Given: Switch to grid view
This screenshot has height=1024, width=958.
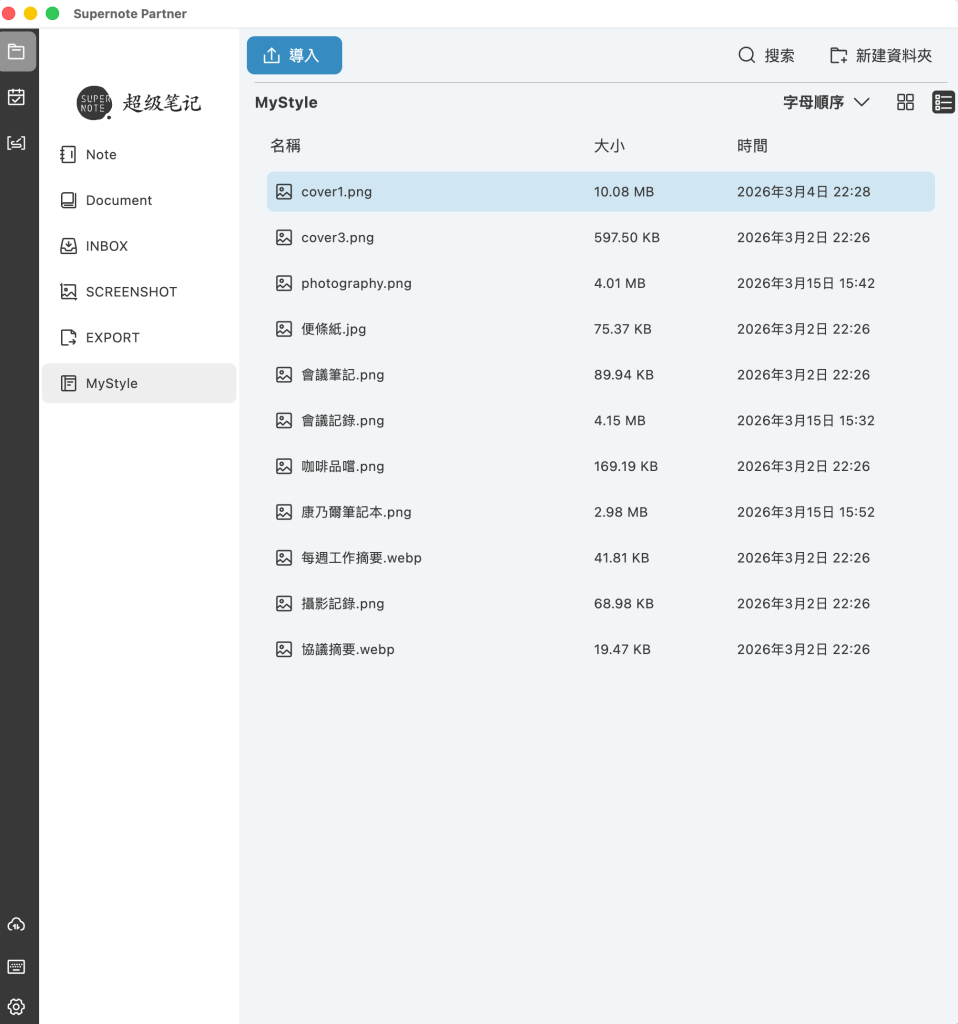Looking at the screenshot, I should [x=905, y=102].
